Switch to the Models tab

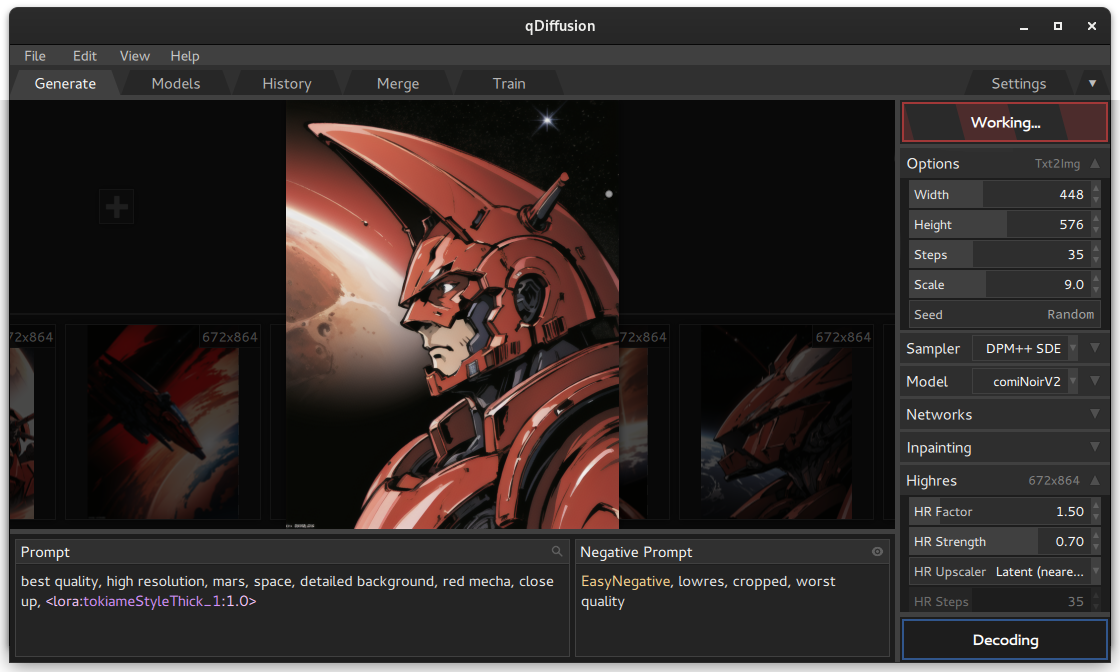[176, 84]
